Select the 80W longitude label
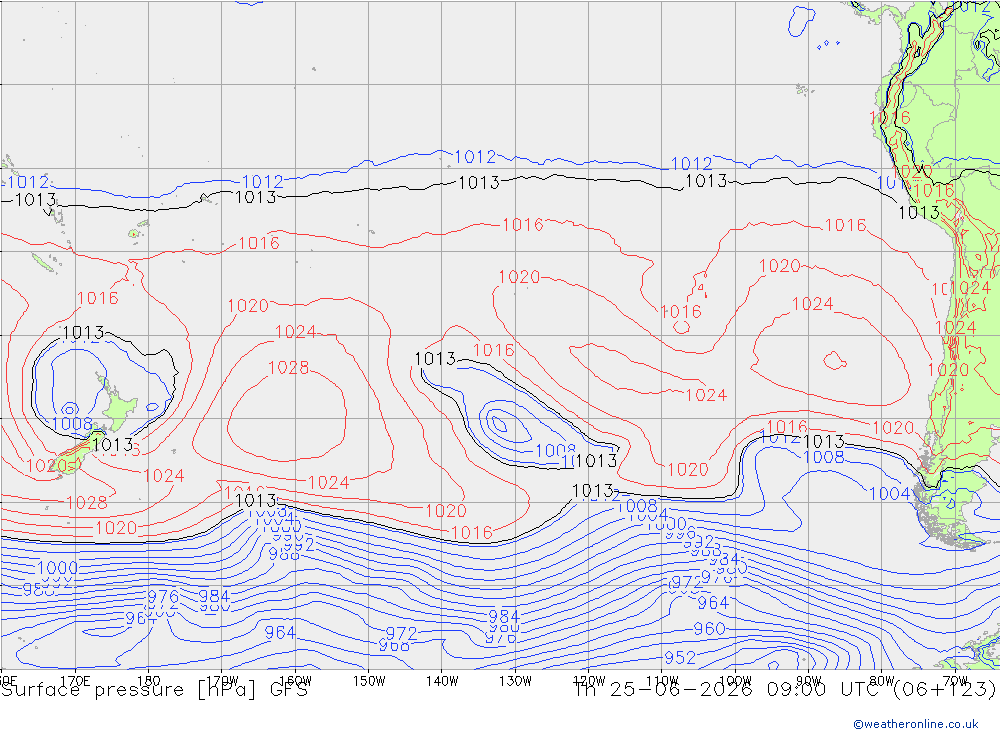Screen dimensions: 1000x733 882,681
